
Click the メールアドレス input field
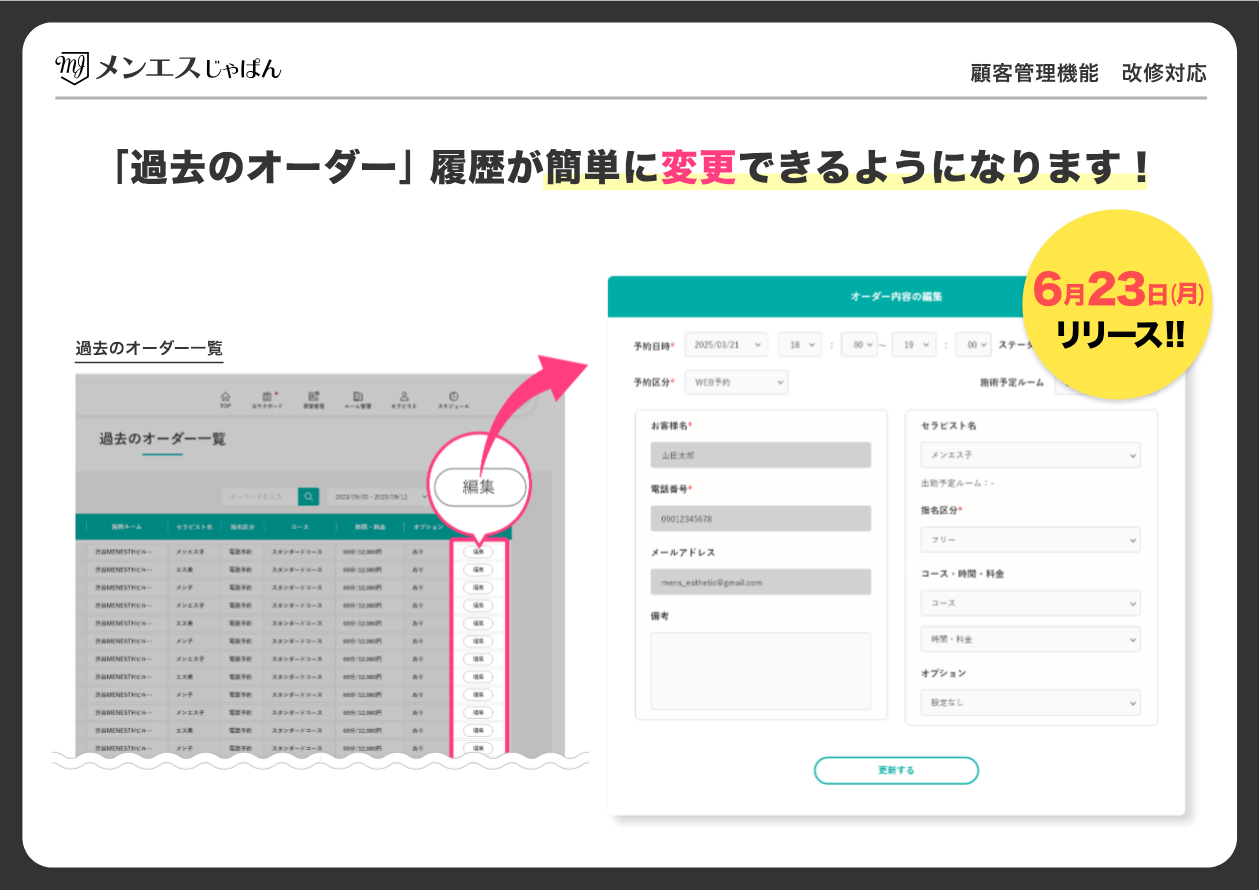click(x=760, y=582)
